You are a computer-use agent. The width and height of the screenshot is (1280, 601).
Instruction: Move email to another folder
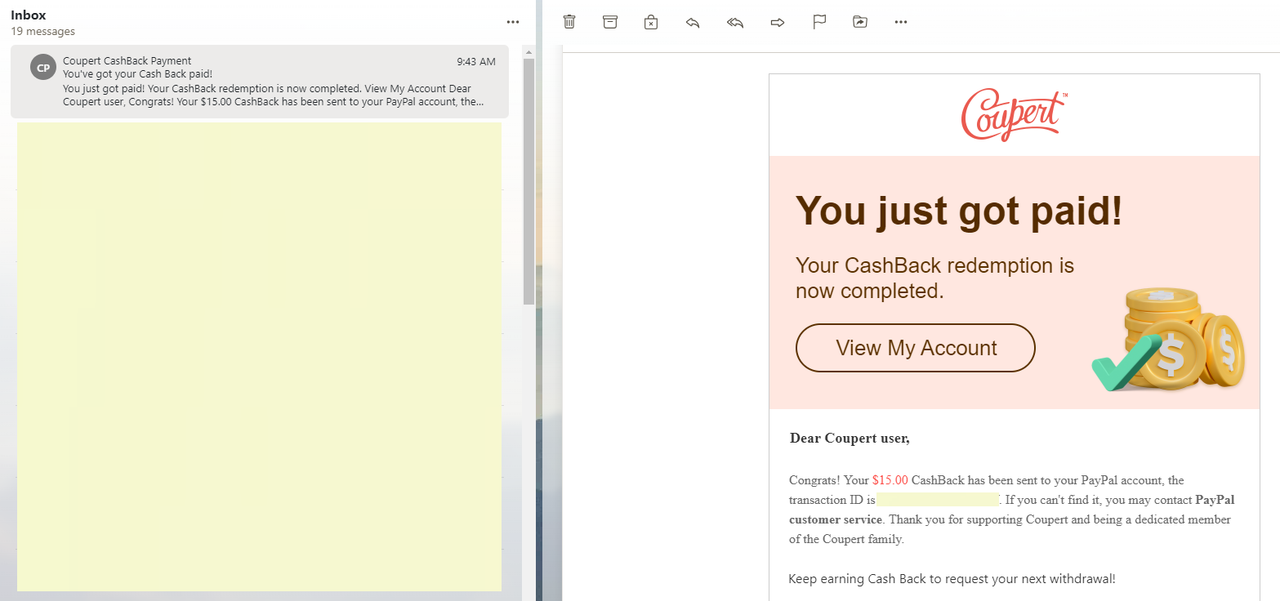tap(860, 22)
